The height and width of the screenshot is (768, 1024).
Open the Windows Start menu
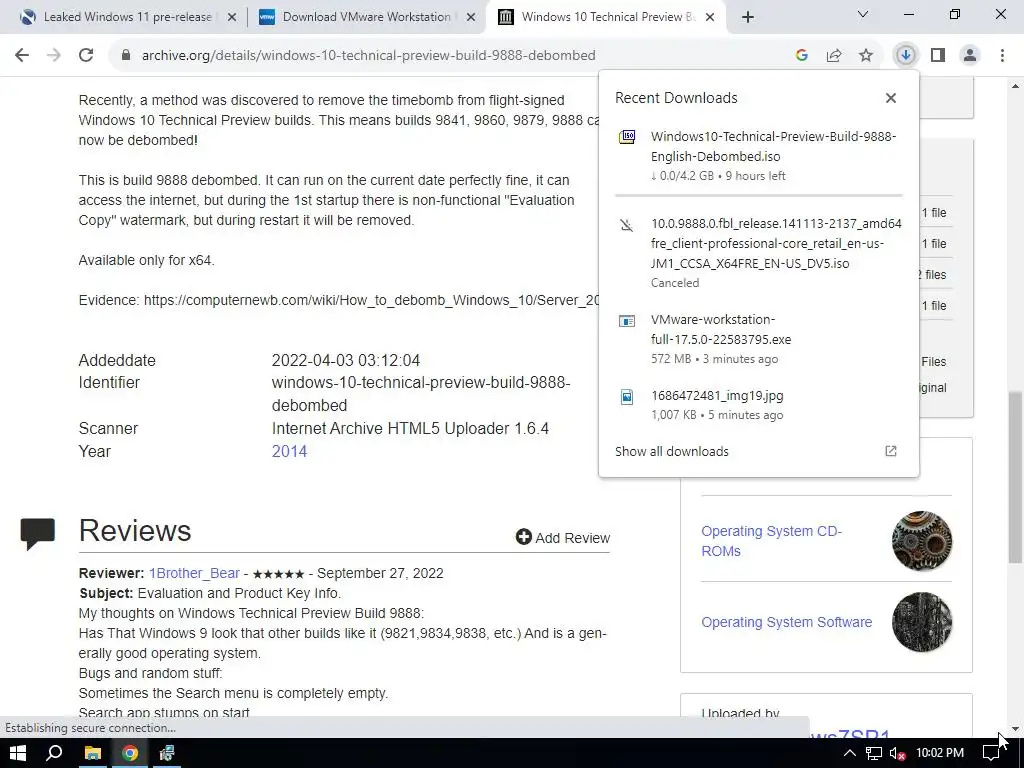click(x=18, y=753)
